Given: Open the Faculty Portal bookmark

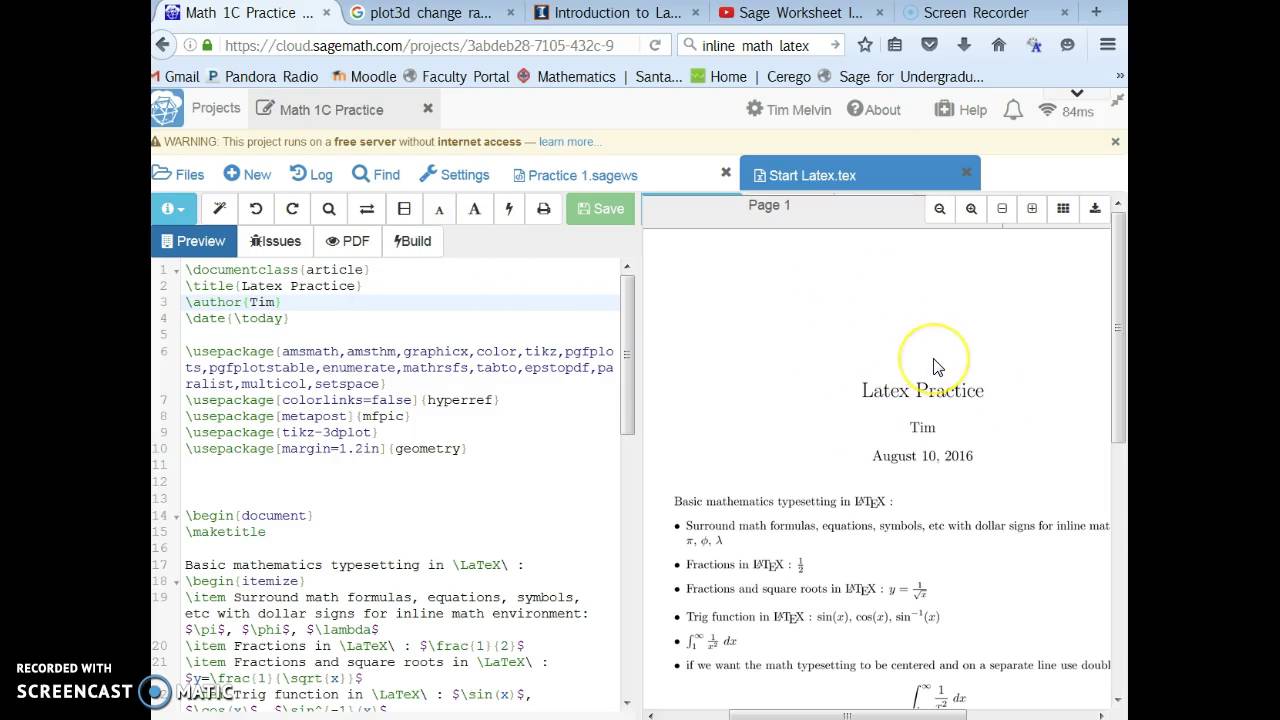Looking at the screenshot, I should click(x=456, y=76).
